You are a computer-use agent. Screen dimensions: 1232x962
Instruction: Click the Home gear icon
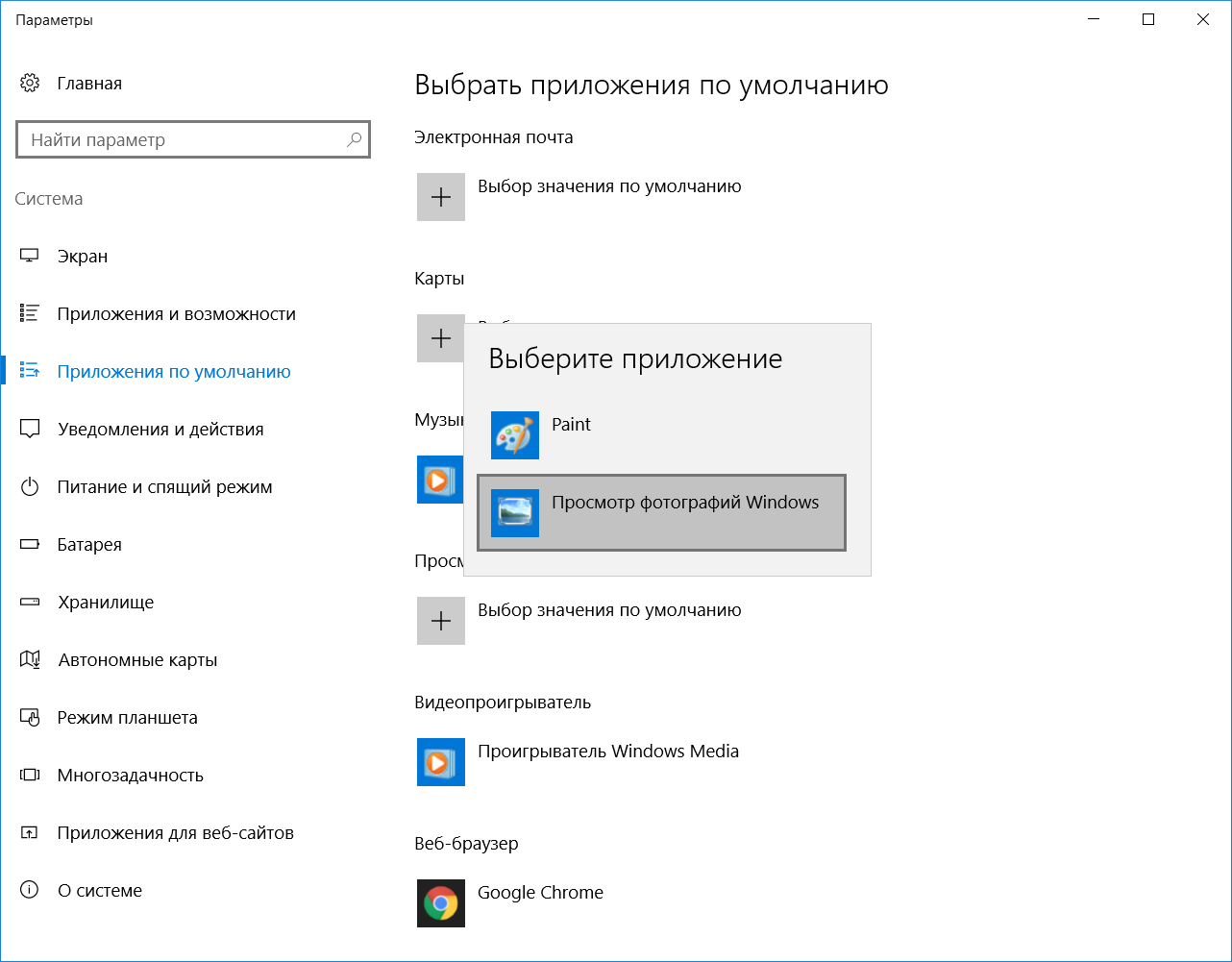[30, 84]
